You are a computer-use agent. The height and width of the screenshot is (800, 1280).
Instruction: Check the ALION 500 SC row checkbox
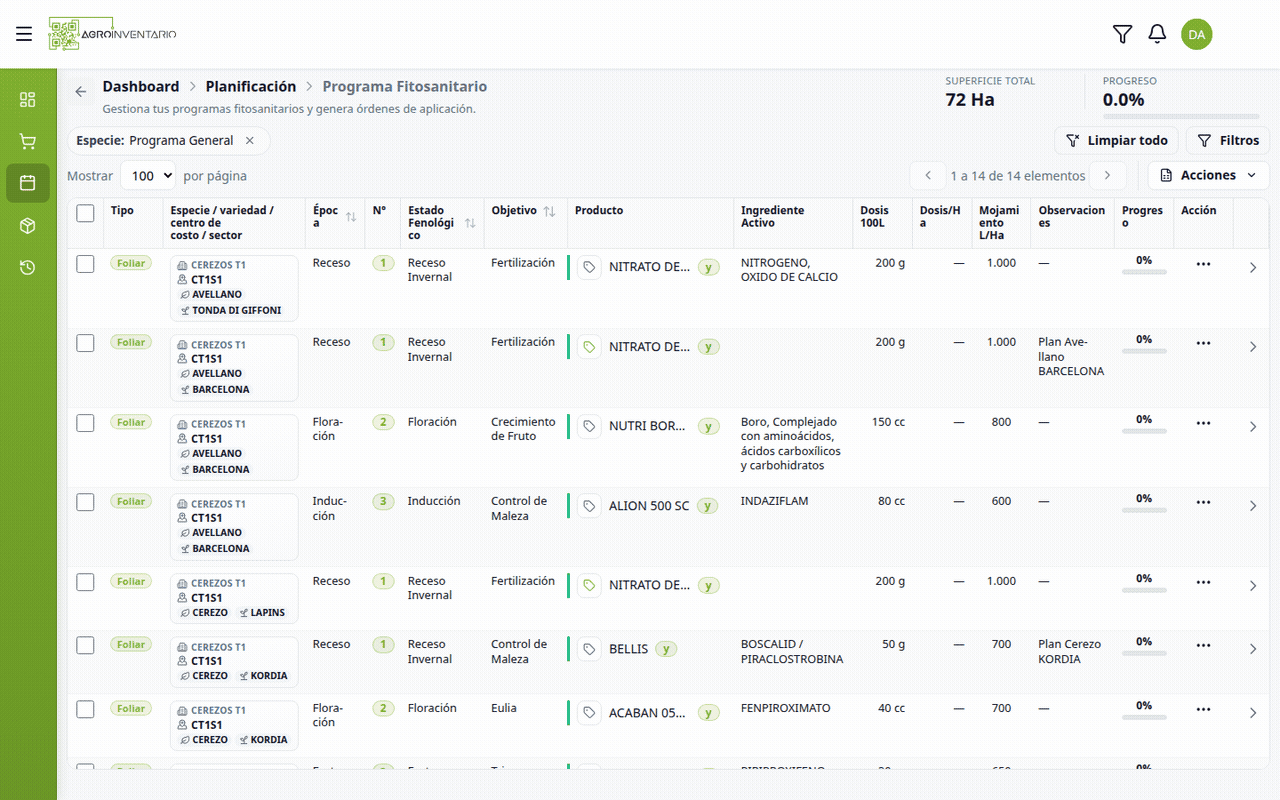coord(86,502)
